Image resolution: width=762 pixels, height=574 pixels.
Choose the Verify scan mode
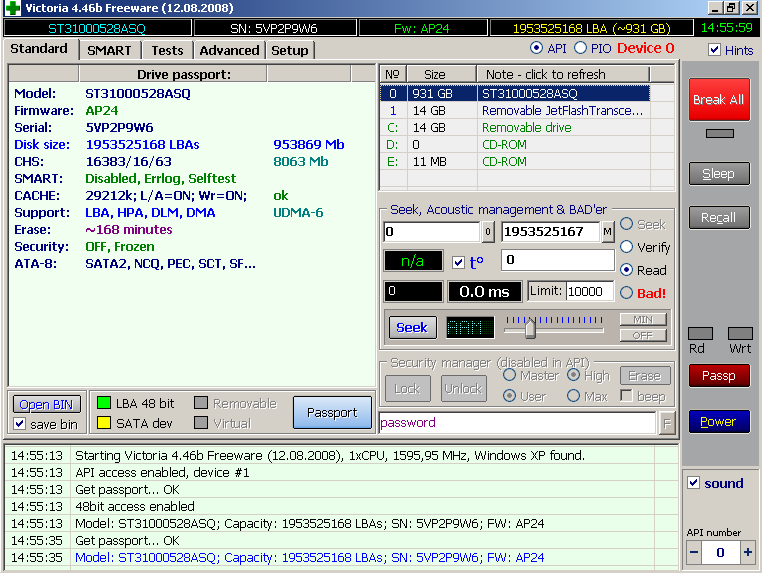tap(627, 247)
